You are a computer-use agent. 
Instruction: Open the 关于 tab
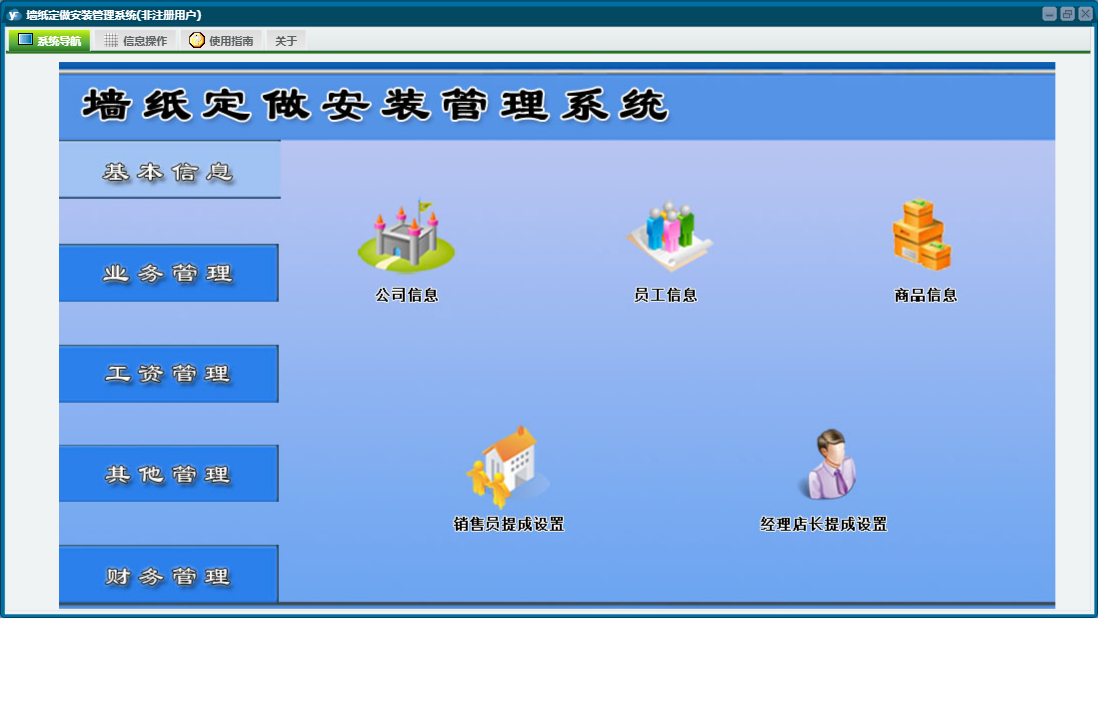coord(286,41)
